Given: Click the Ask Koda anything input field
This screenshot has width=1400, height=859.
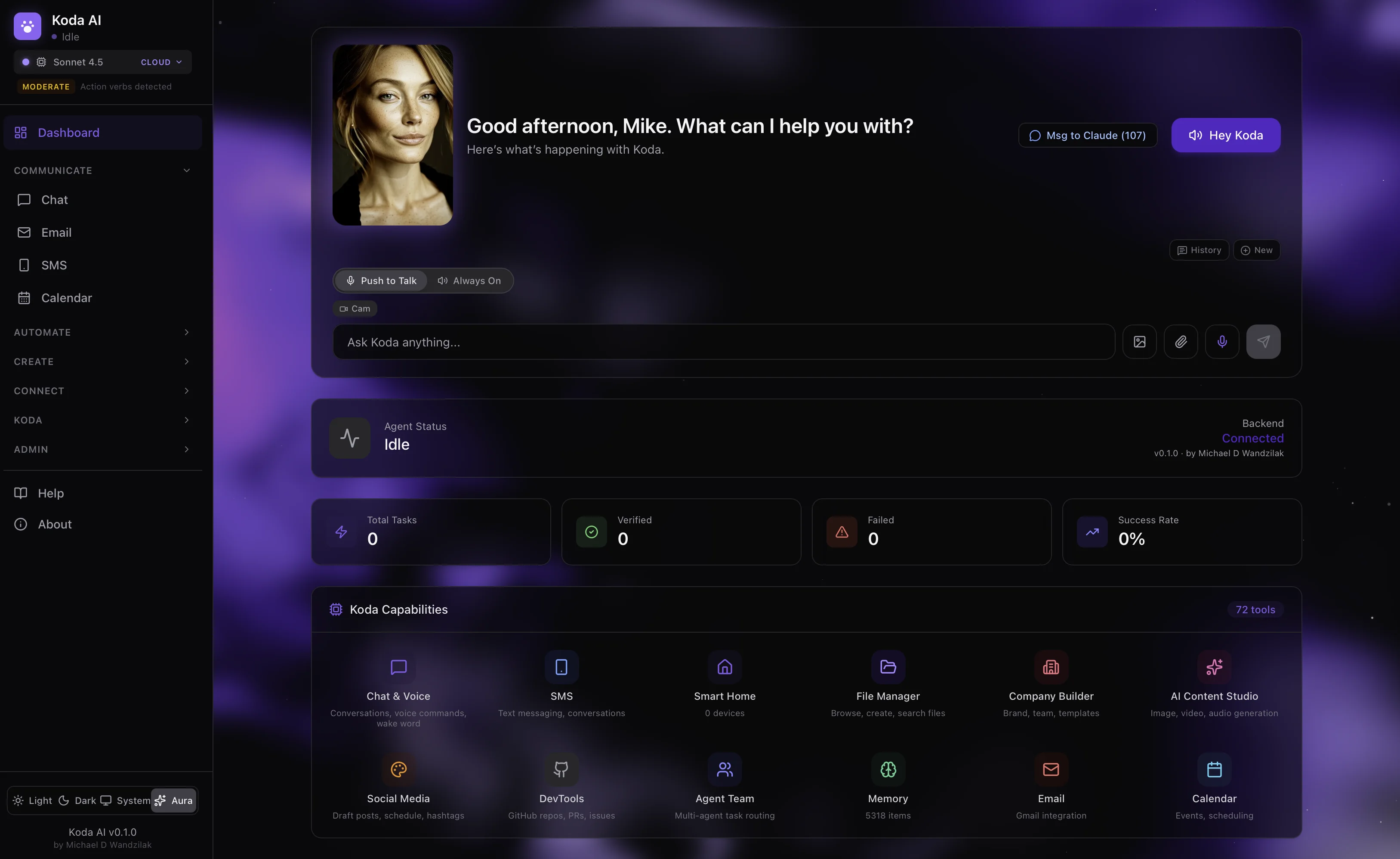Looking at the screenshot, I should point(724,342).
